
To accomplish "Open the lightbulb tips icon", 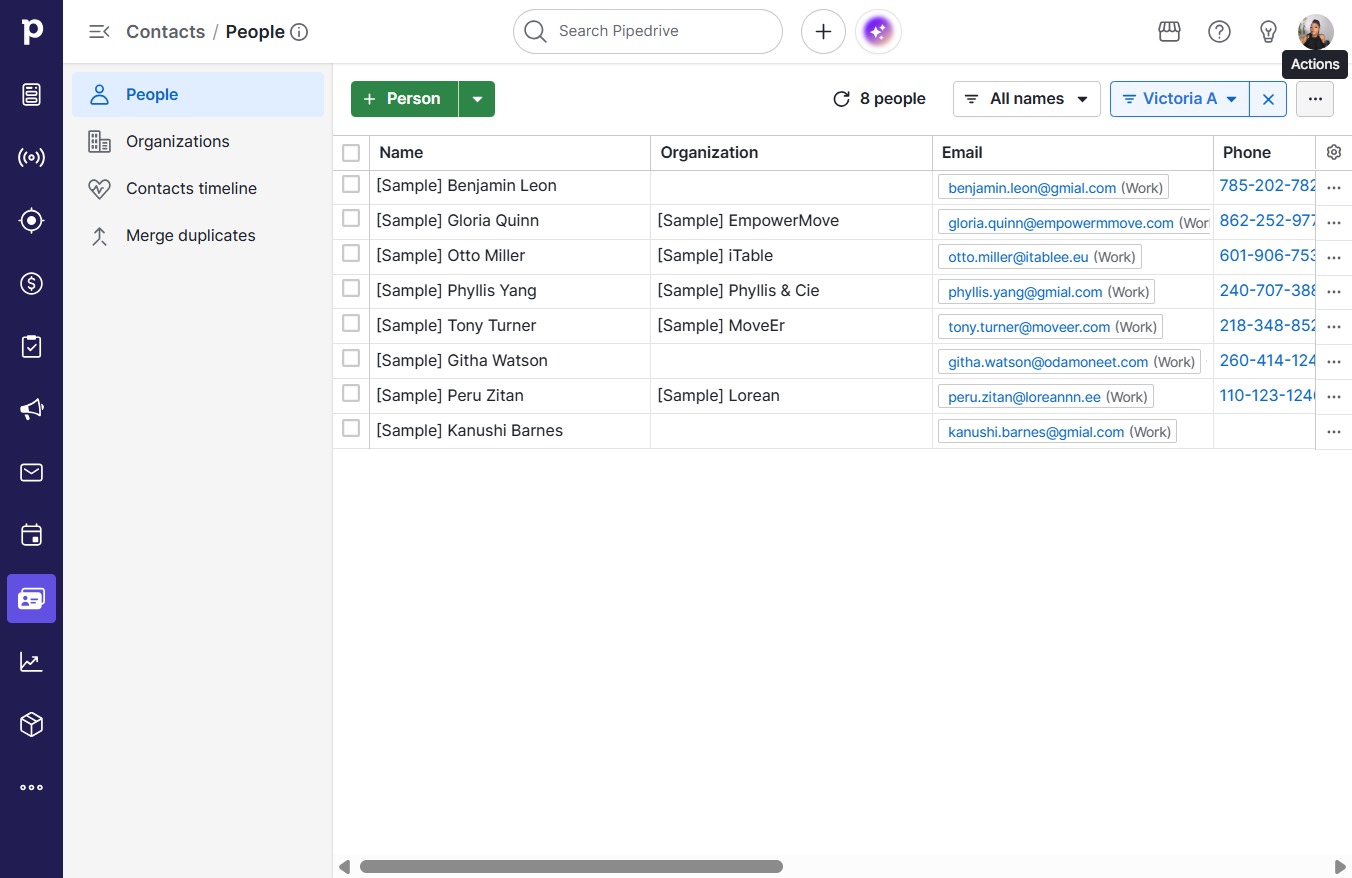I will (1268, 32).
